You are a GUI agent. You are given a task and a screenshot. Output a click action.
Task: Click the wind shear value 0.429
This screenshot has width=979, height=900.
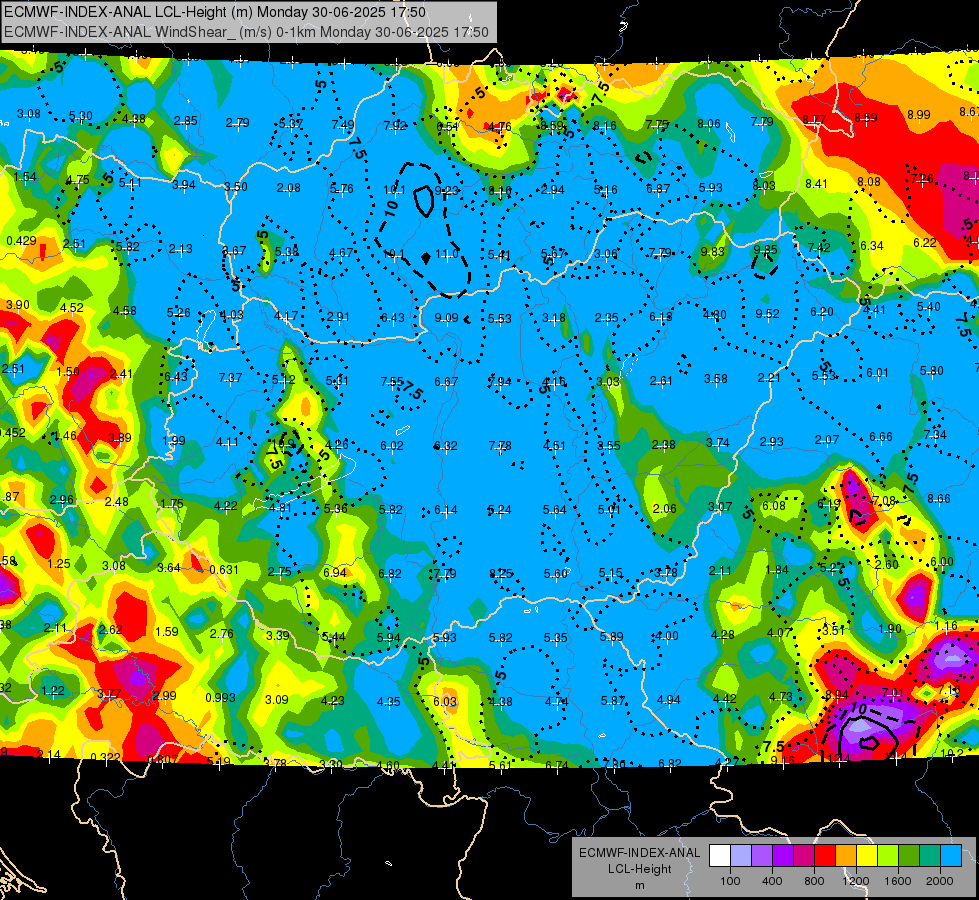coord(21,240)
